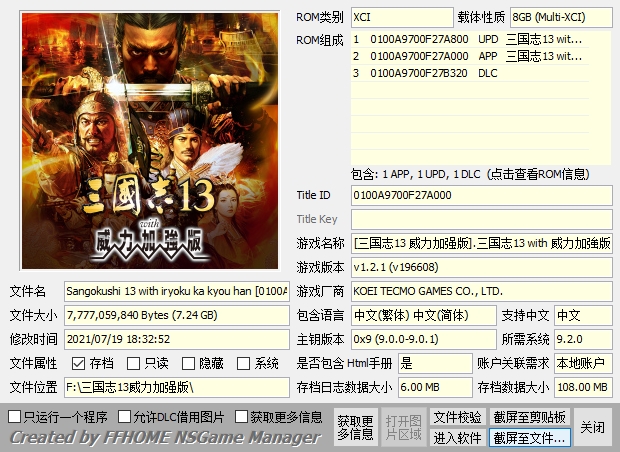The height and width of the screenshot is (452, 620).
Task: Enable the 系统 system attribute
Action: click(x=243, y=363)
